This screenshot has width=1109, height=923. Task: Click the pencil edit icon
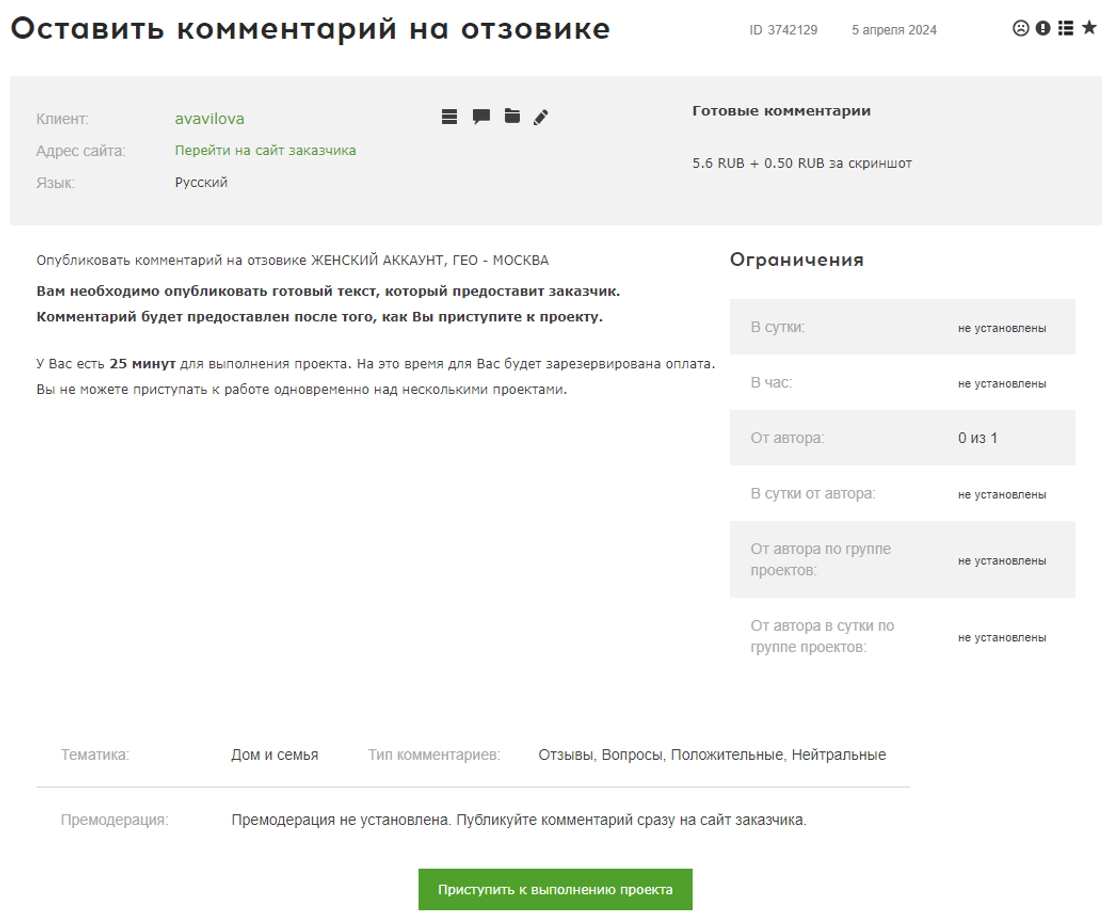click(x=540, y=117)
